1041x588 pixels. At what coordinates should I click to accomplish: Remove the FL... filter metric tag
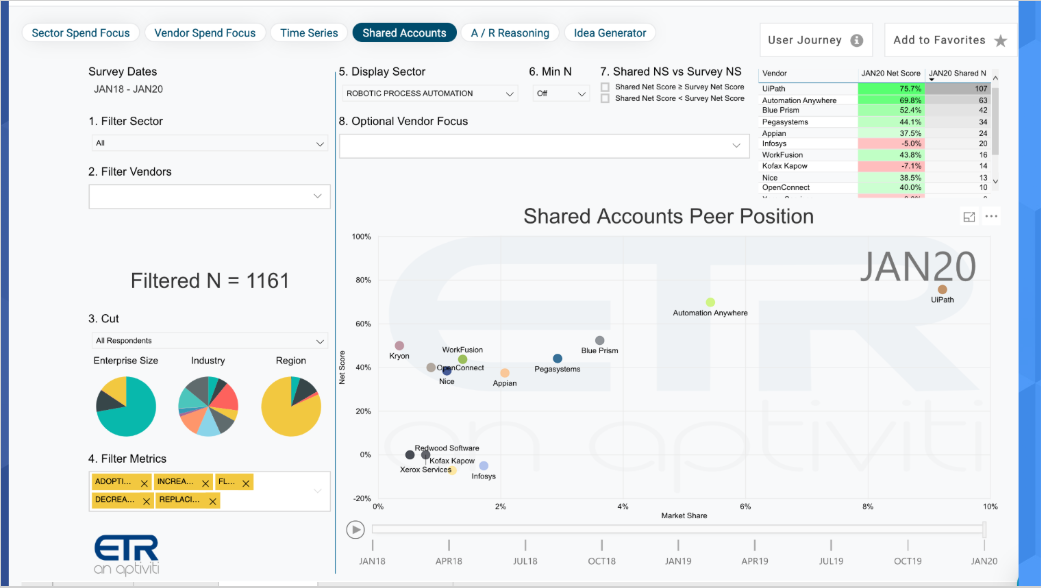(x=246, y=484)
